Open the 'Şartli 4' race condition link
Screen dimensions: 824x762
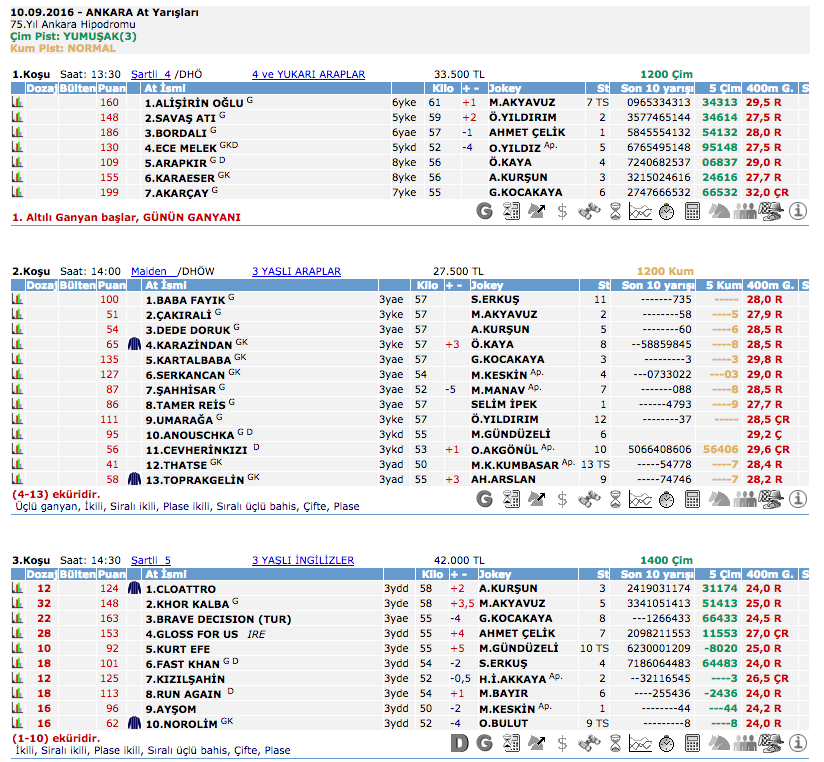pyautogui.click(x=151, y=74)
